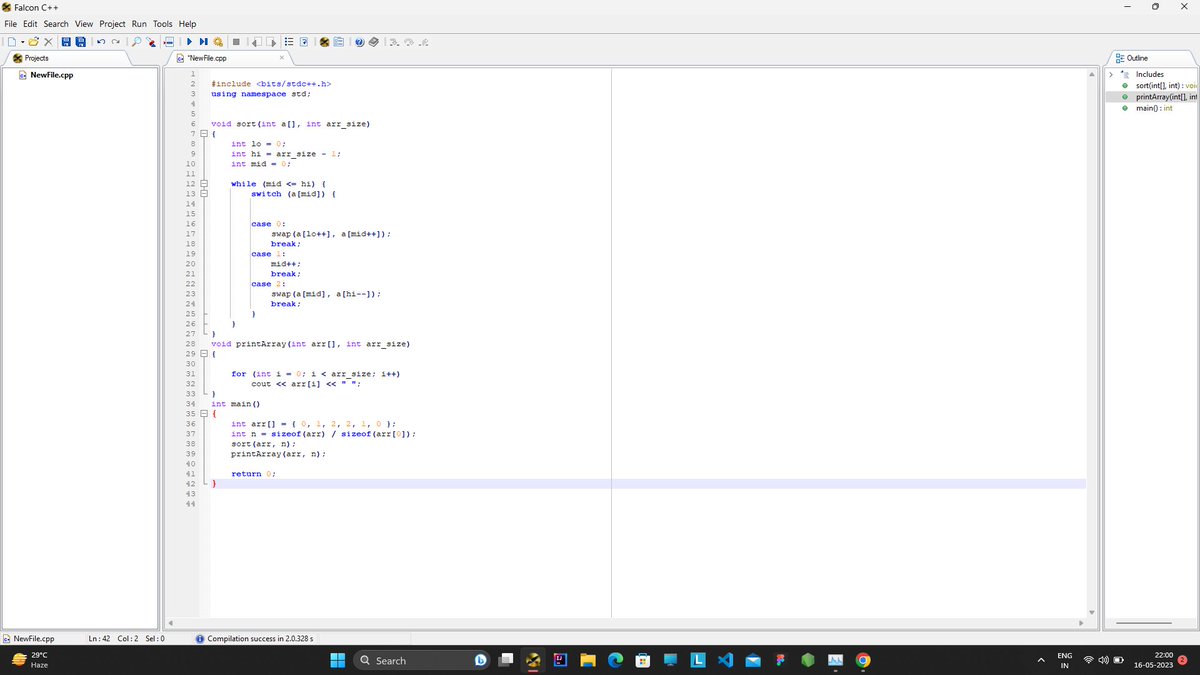The width and height of the screenshot is (1200, 675).
Task: Open the Tools menu
Action: click(164, 23)
